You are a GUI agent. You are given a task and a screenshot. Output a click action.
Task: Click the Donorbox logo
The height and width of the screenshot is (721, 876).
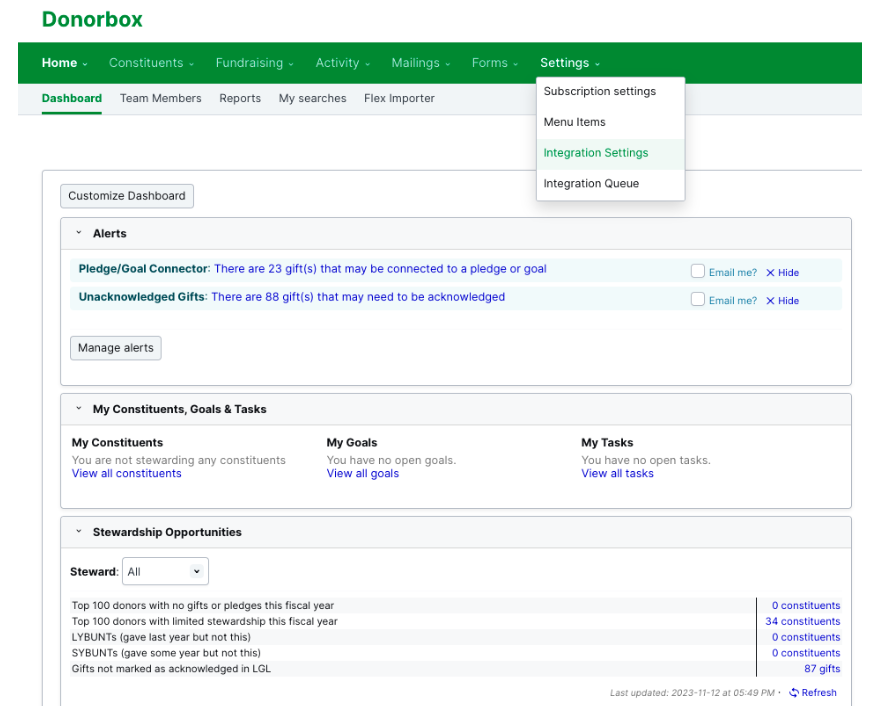(x=92, y=20)
